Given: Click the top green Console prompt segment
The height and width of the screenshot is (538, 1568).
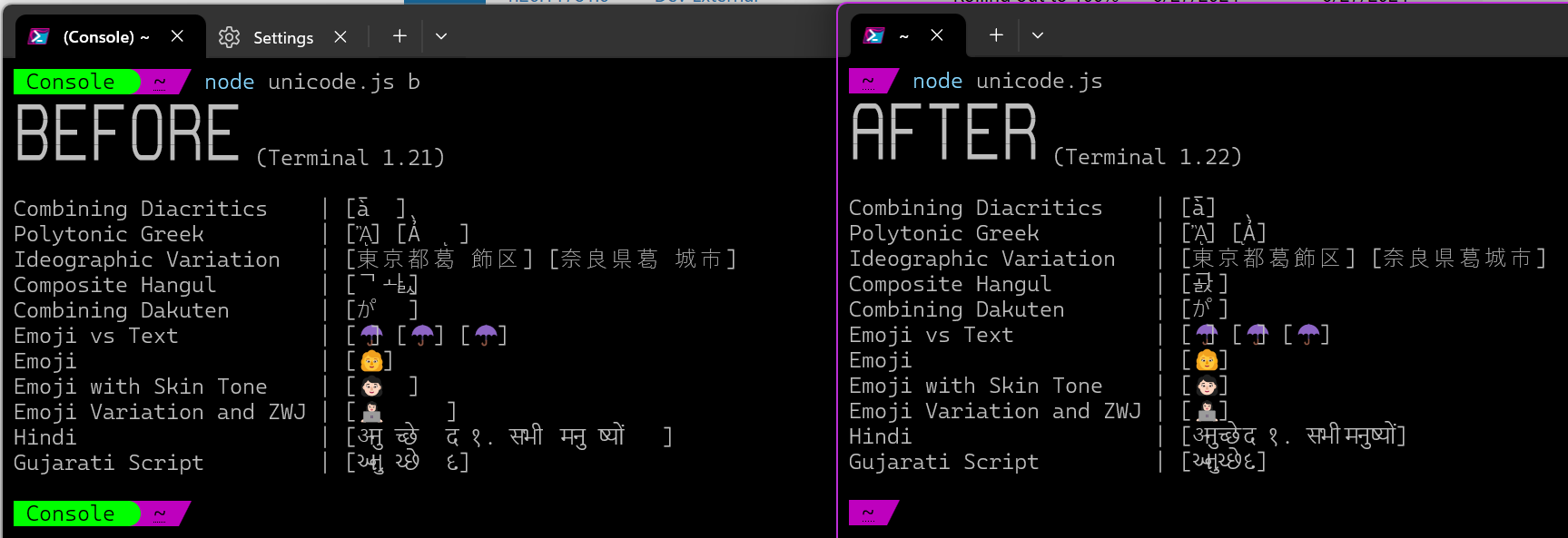Looking at the screenshot, I should pos(77,82).
